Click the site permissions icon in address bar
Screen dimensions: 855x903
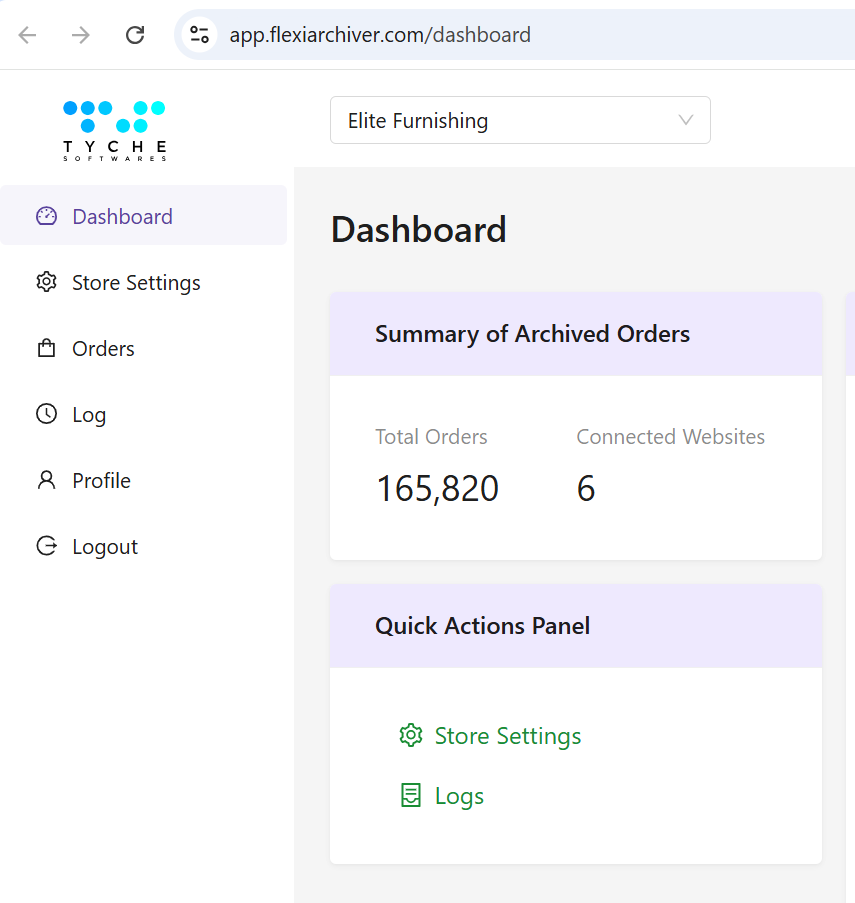click(x=199, y=34)
